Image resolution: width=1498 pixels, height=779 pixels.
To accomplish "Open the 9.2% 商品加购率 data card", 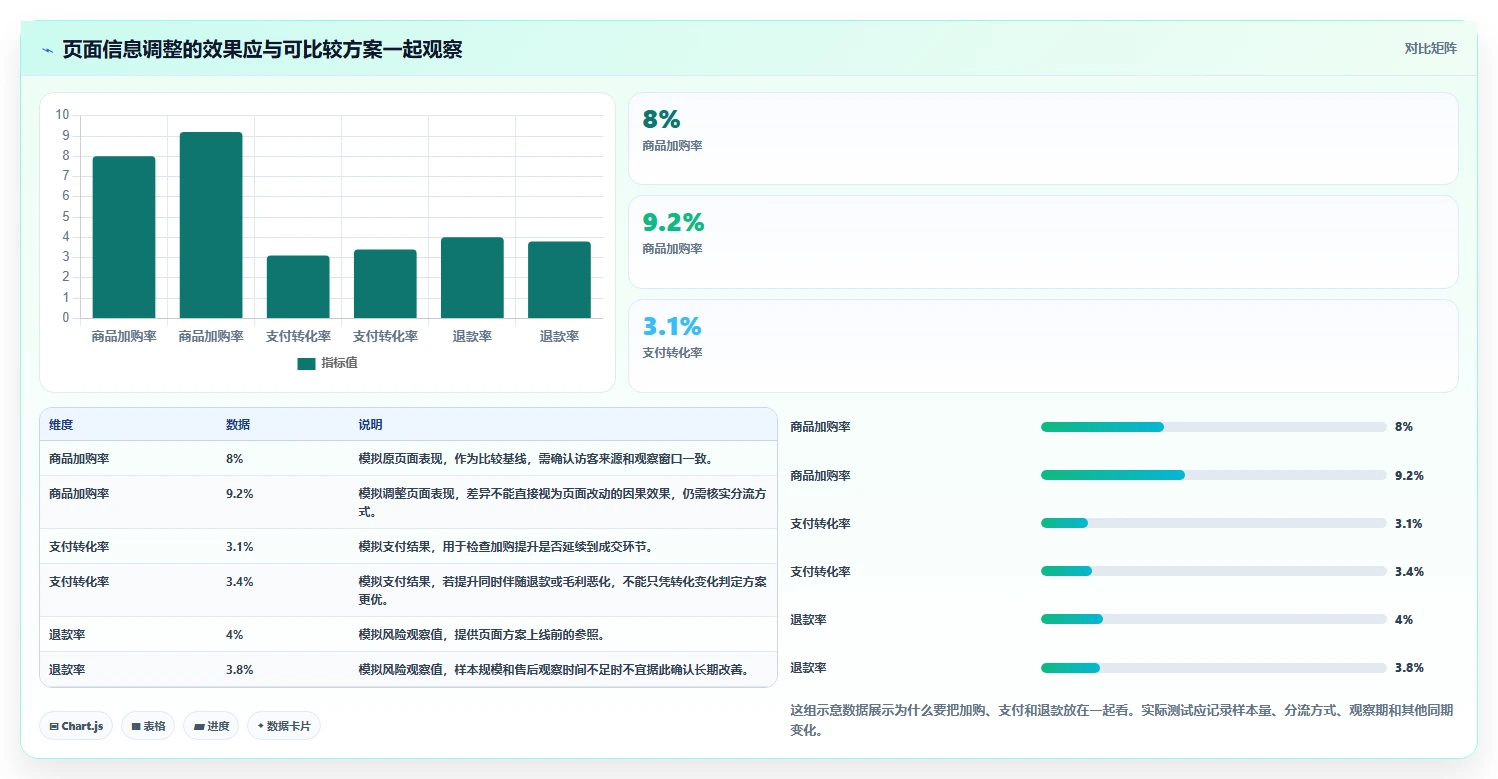I will pyautogui.click(x=1043, y=242).
